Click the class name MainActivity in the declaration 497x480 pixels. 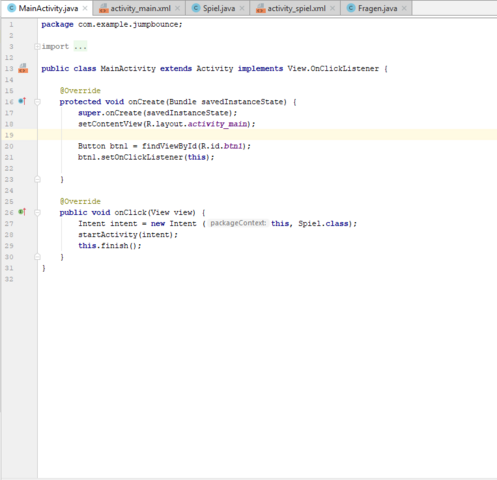click(128, 69)
